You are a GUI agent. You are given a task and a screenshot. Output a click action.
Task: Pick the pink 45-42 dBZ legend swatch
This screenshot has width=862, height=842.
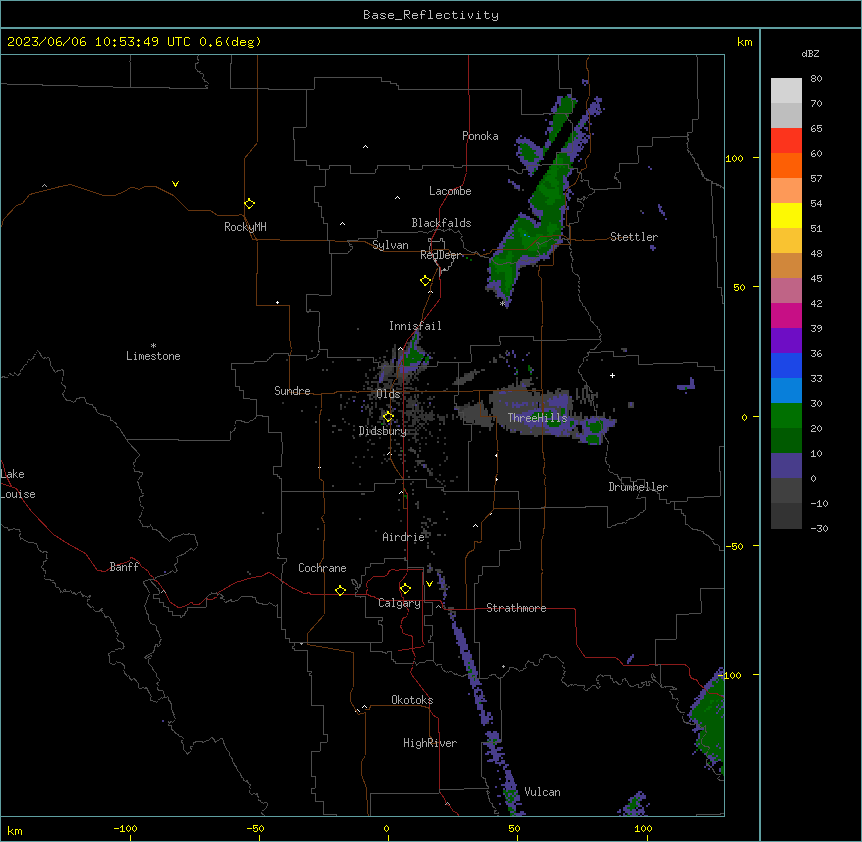786,291
